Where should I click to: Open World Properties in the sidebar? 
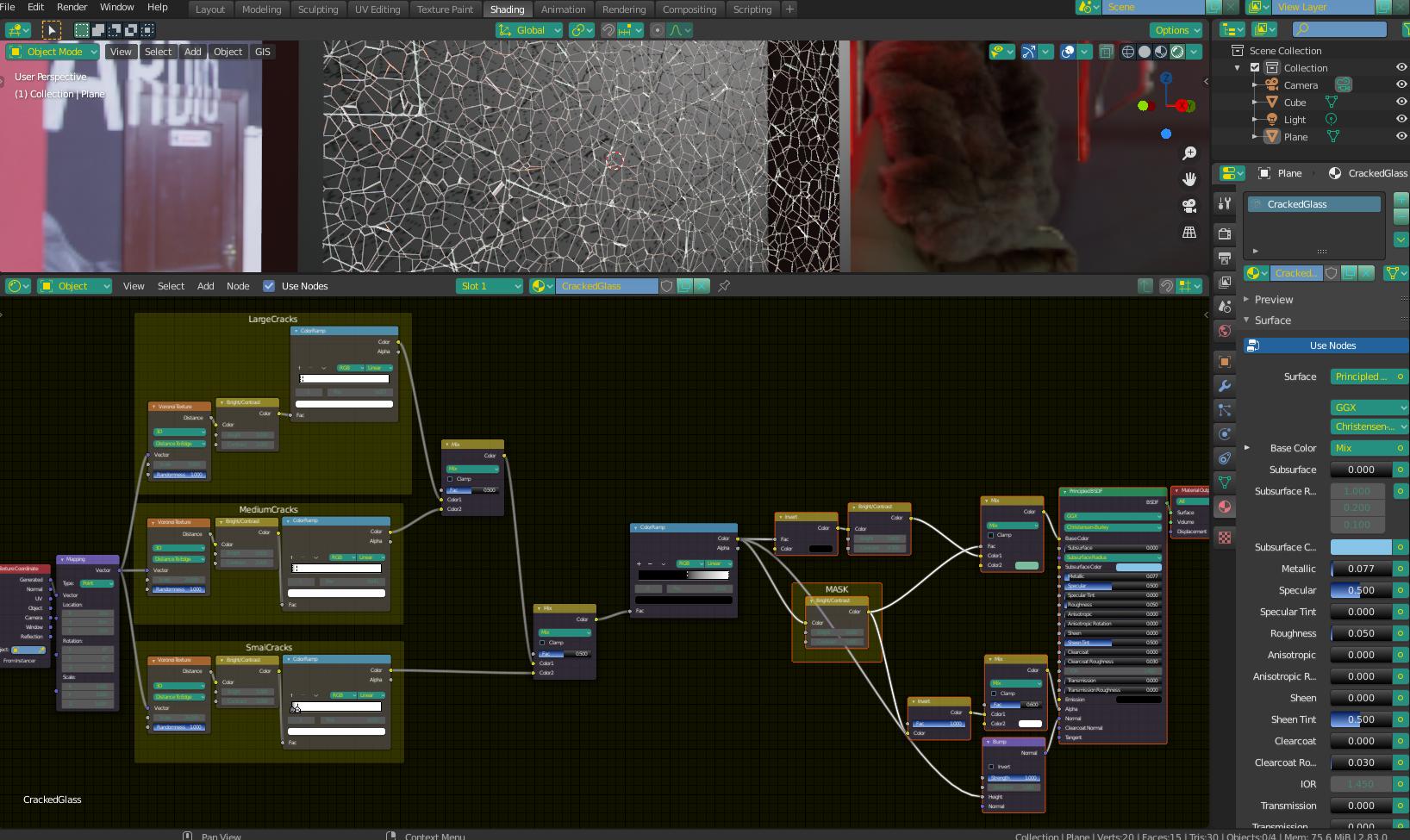coord(1225,330)
